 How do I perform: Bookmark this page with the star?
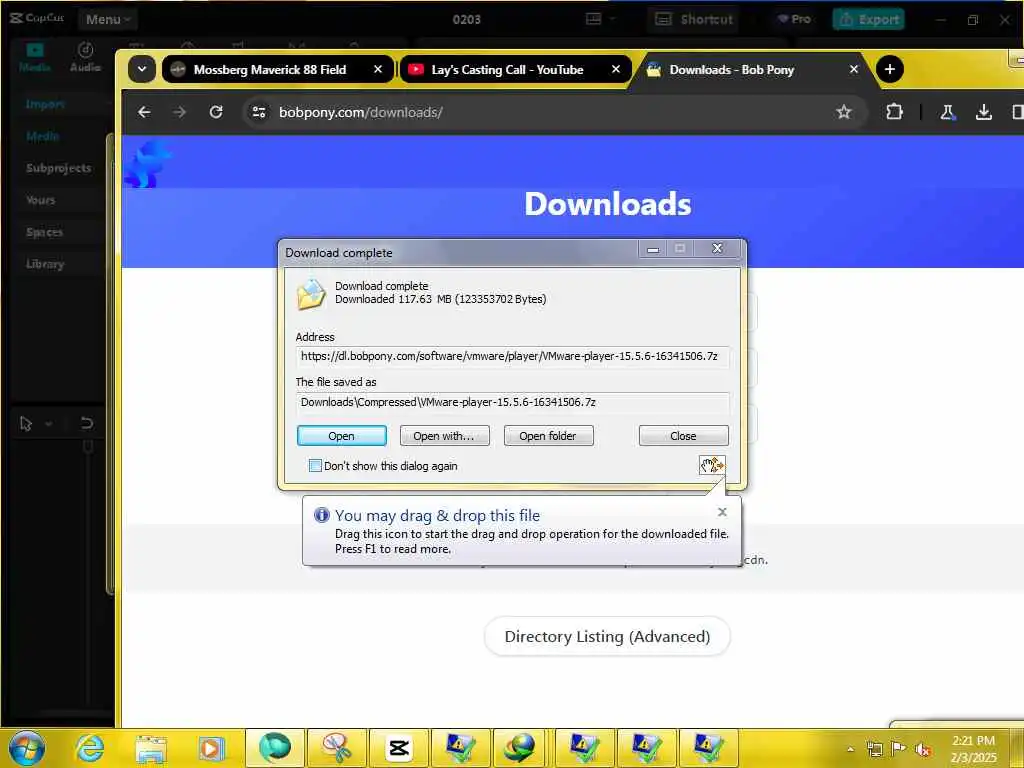[x=844, y=112]
